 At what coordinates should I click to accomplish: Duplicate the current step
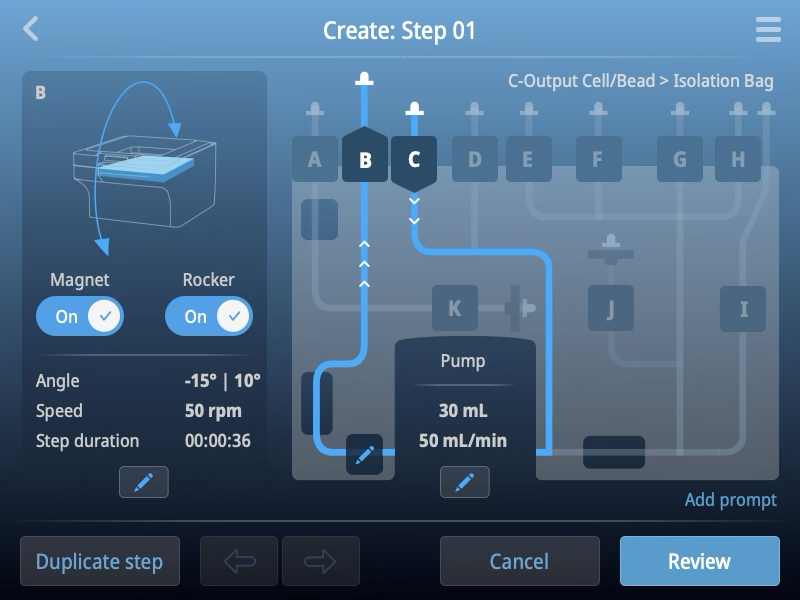[x=99, y=561]
